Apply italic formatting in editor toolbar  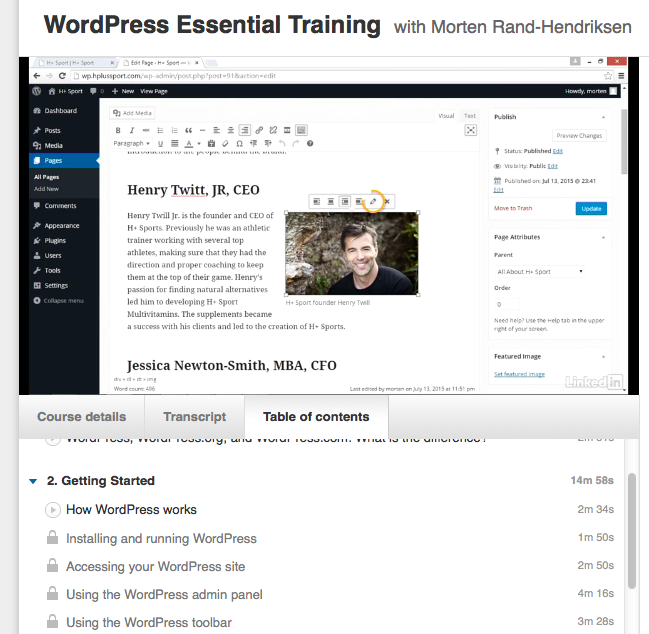pos(132,130)
